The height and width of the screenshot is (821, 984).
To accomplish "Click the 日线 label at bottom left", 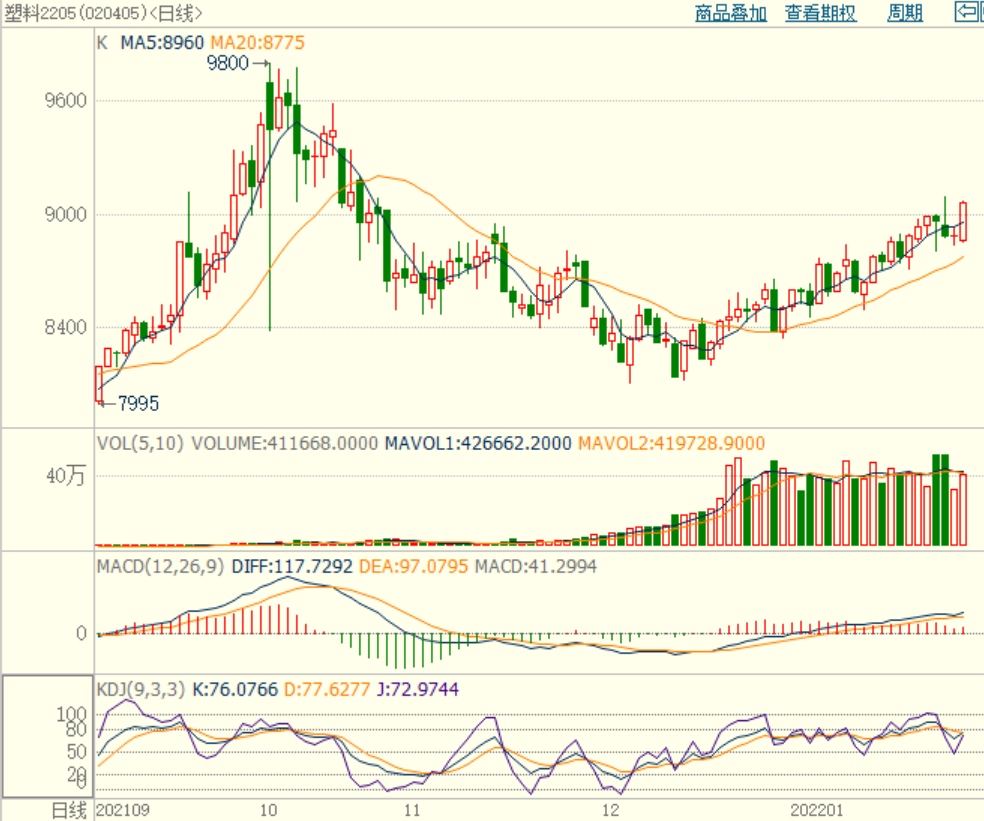I will tap(69, 809).
